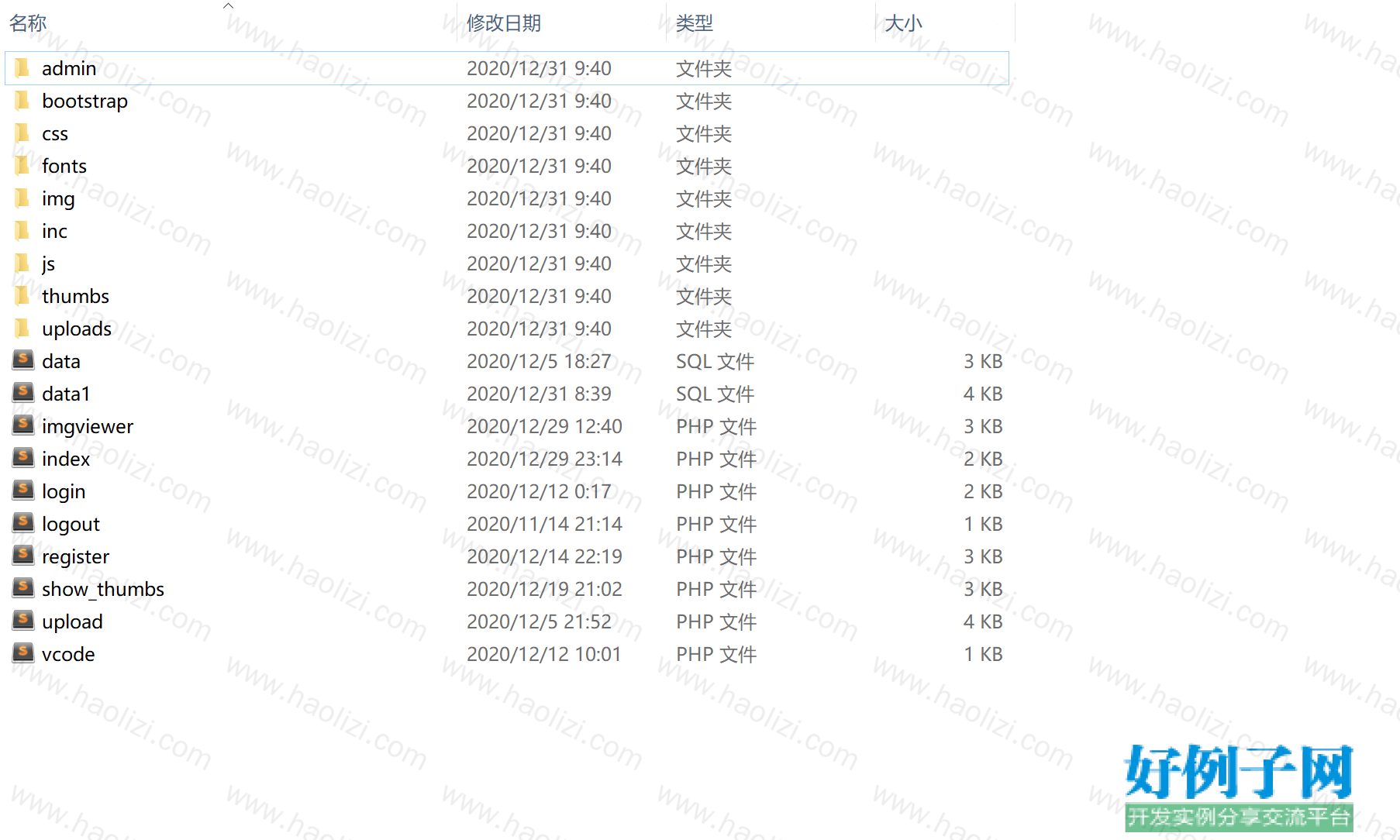Click the date 2020/12/19 21:02
The height and width of the screenshot is (840, 1400).
[x=544, y=589]
